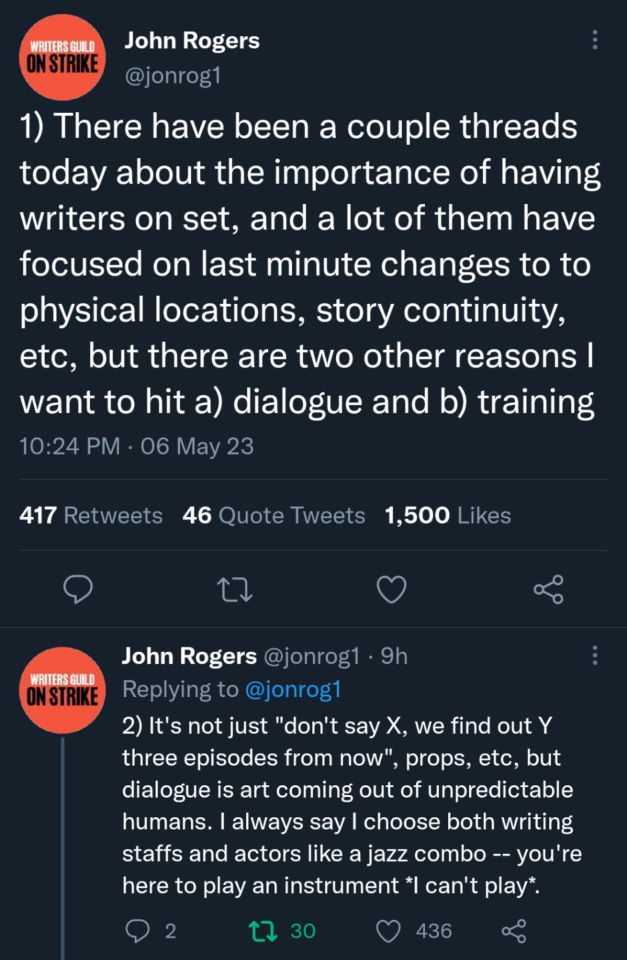Open the reply tweet's three-dot menu
Viewport: 627px width, 960px height.
tap(596, 655)
